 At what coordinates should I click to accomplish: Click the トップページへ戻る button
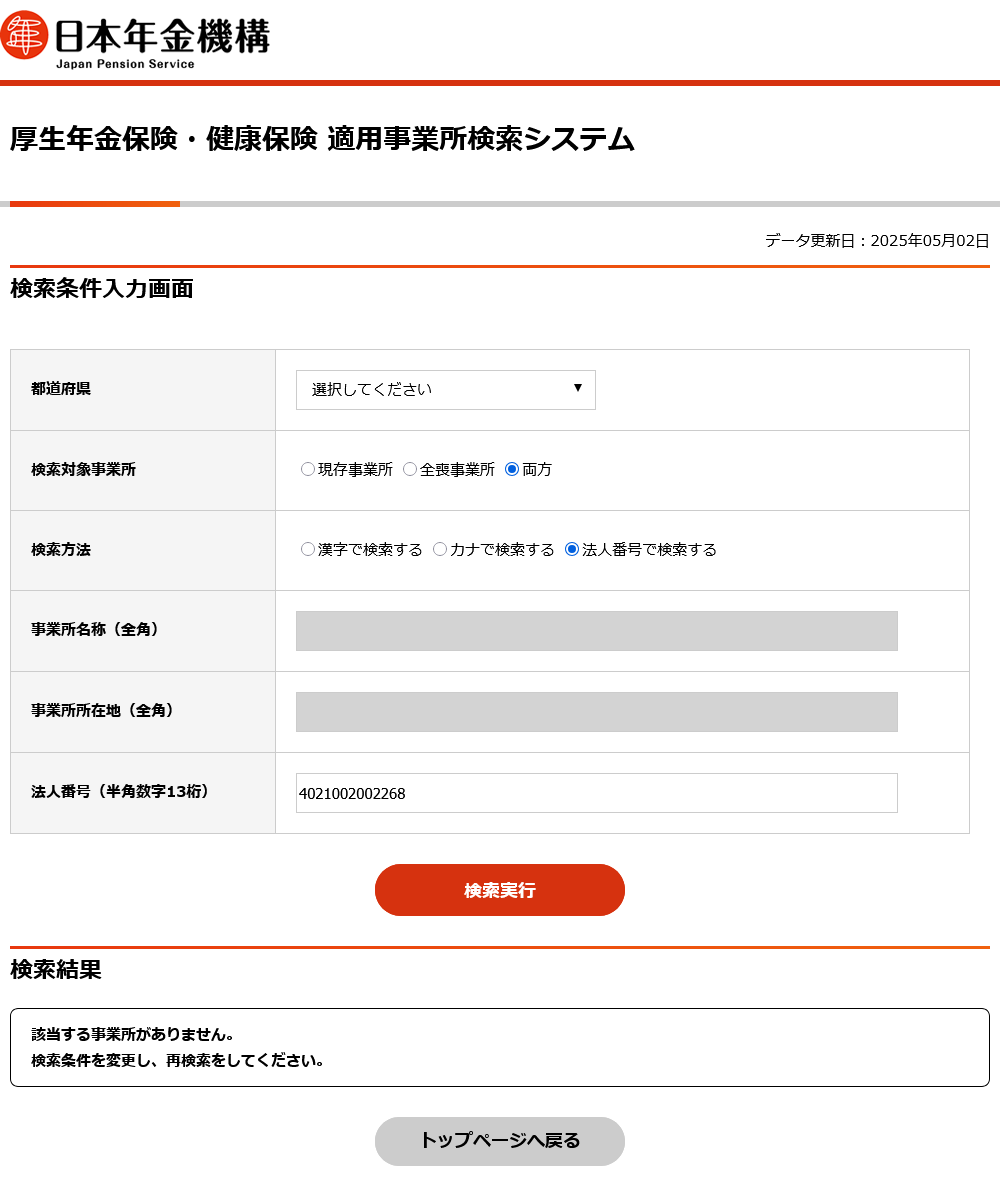pyautogui.click(x=500, y=1141)
